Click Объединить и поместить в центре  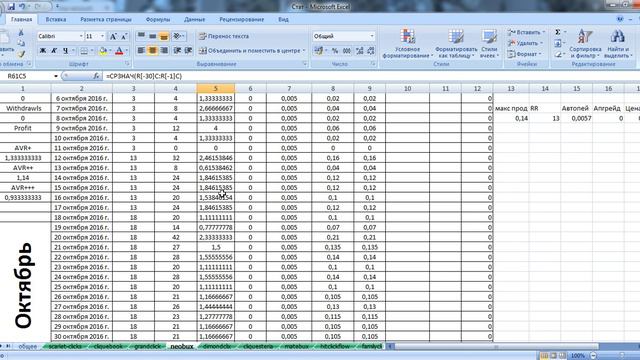[252, 51]
